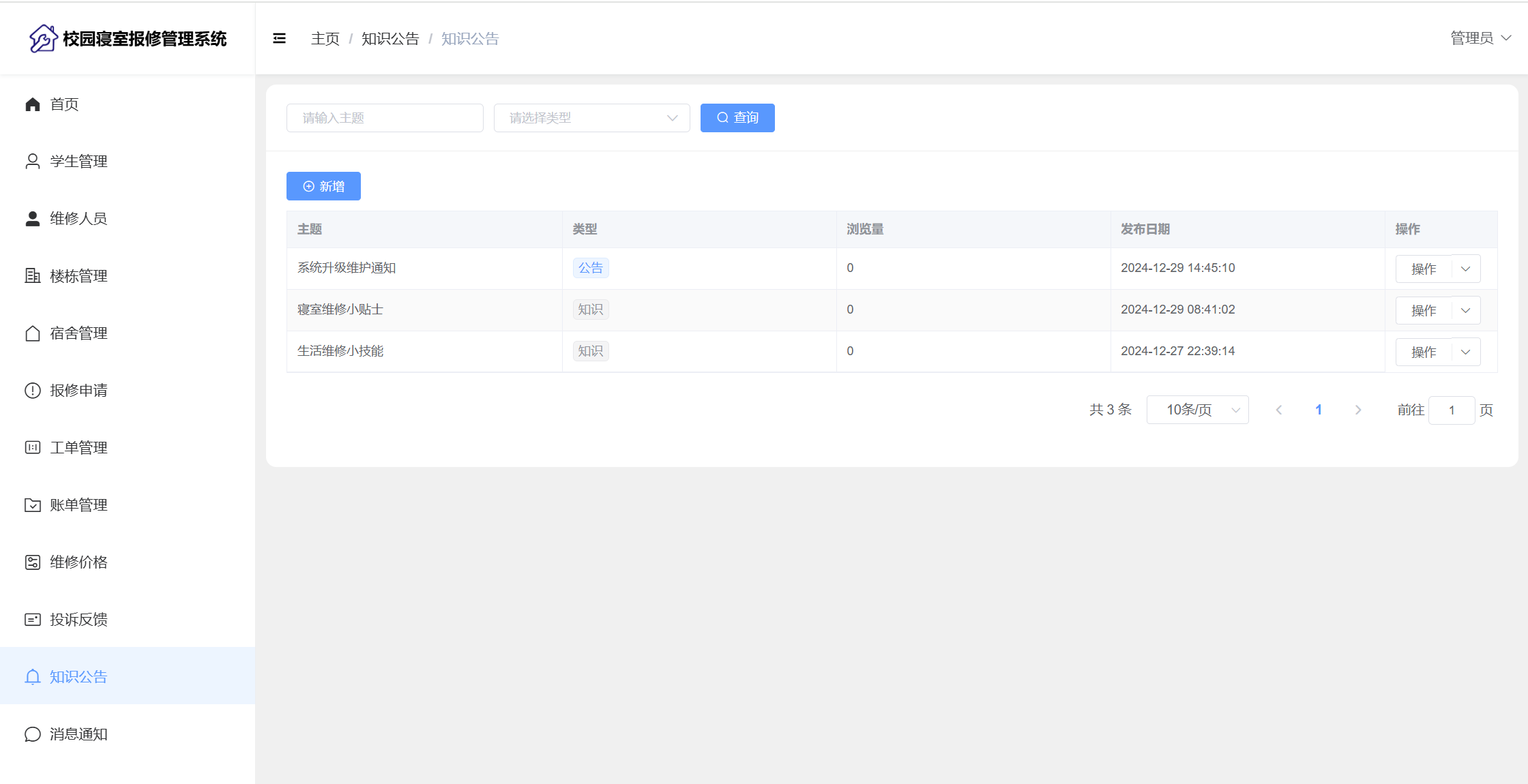Image resolution: width=1528 pixels, height=784 pixels.
Task: Open the 10条/页 page size selector
Action: coord(1197,410)
